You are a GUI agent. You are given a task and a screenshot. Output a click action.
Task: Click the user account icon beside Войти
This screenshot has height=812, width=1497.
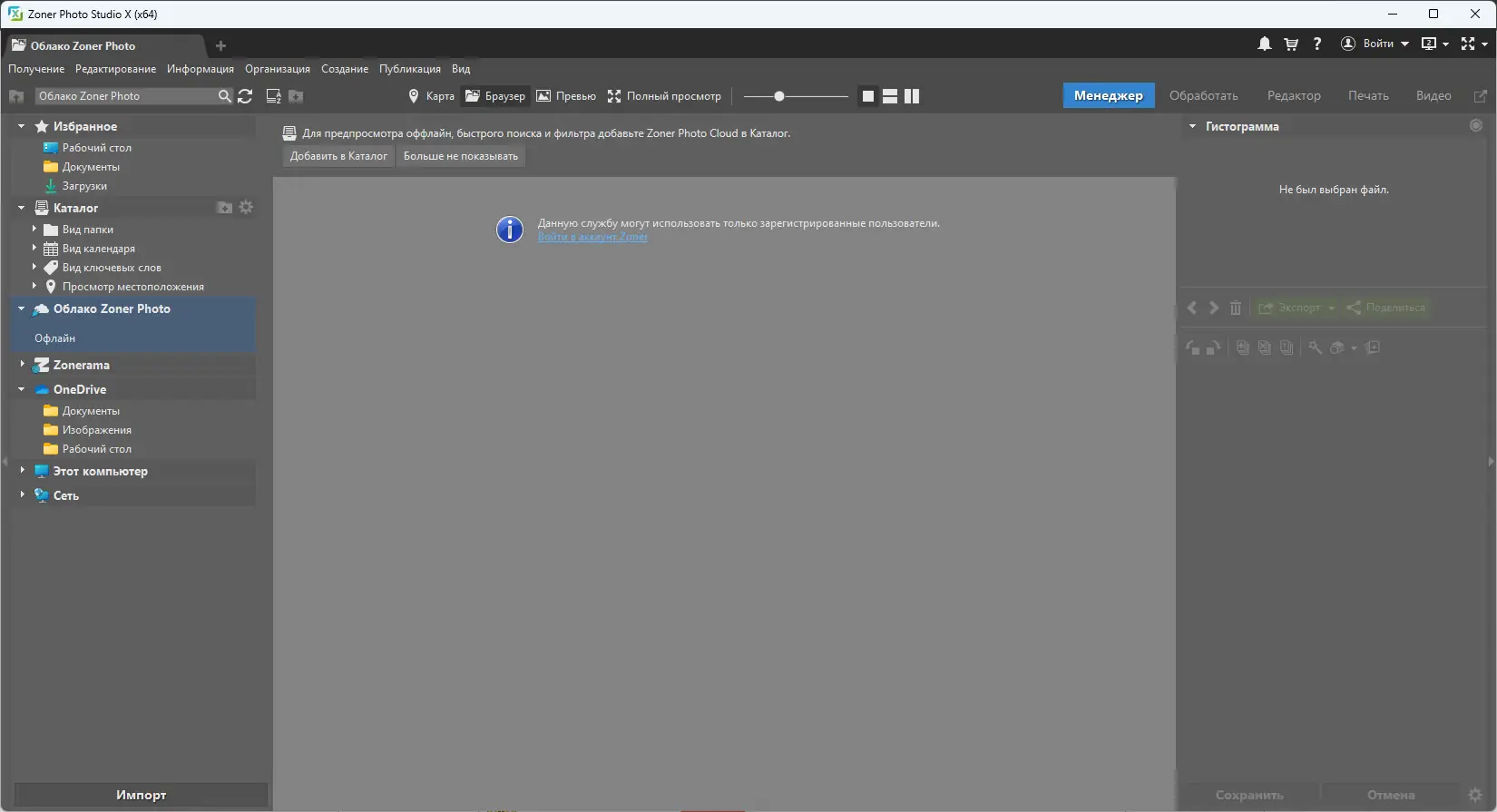1348,44
